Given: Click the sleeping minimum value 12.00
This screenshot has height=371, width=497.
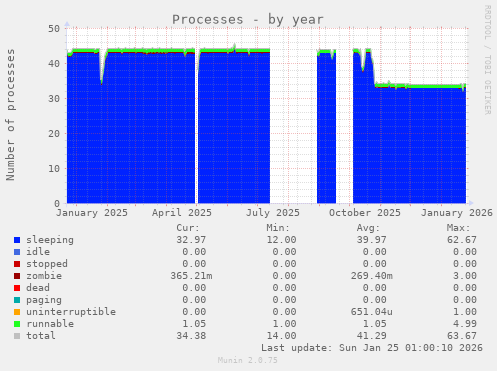Looking at the screenshot, I should click(281, 240).
